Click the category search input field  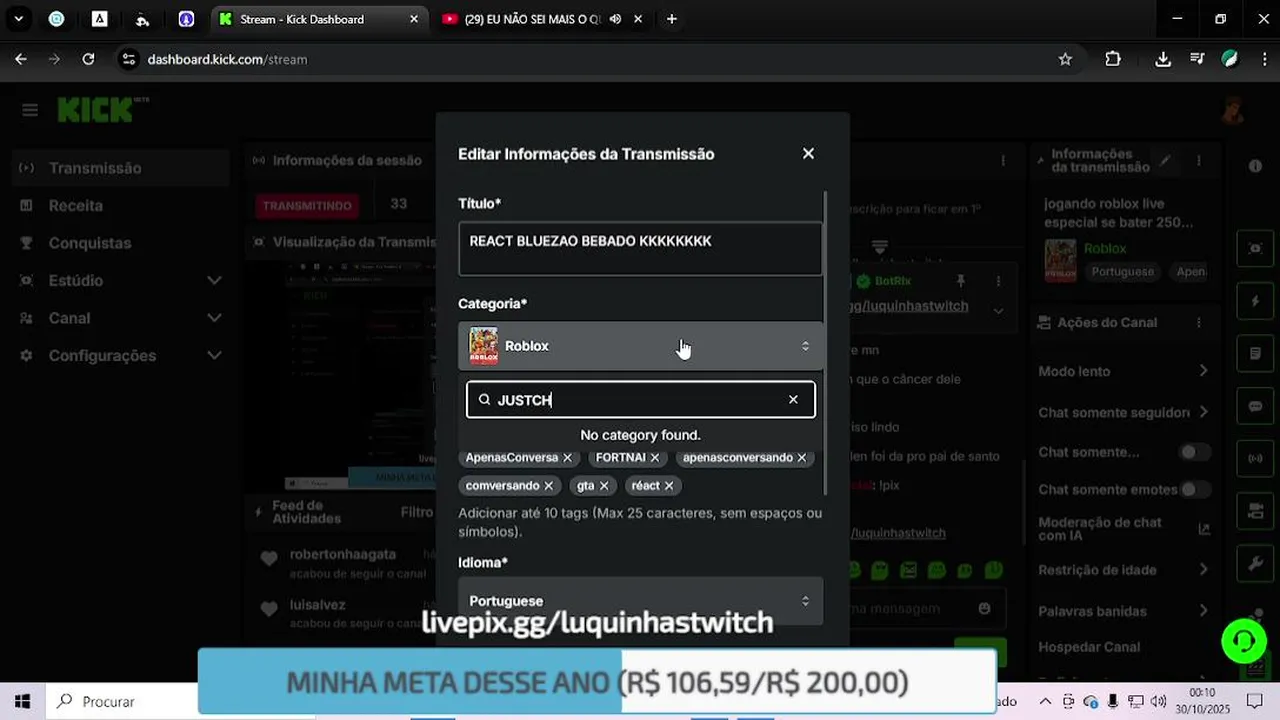[x=640, y=399]
